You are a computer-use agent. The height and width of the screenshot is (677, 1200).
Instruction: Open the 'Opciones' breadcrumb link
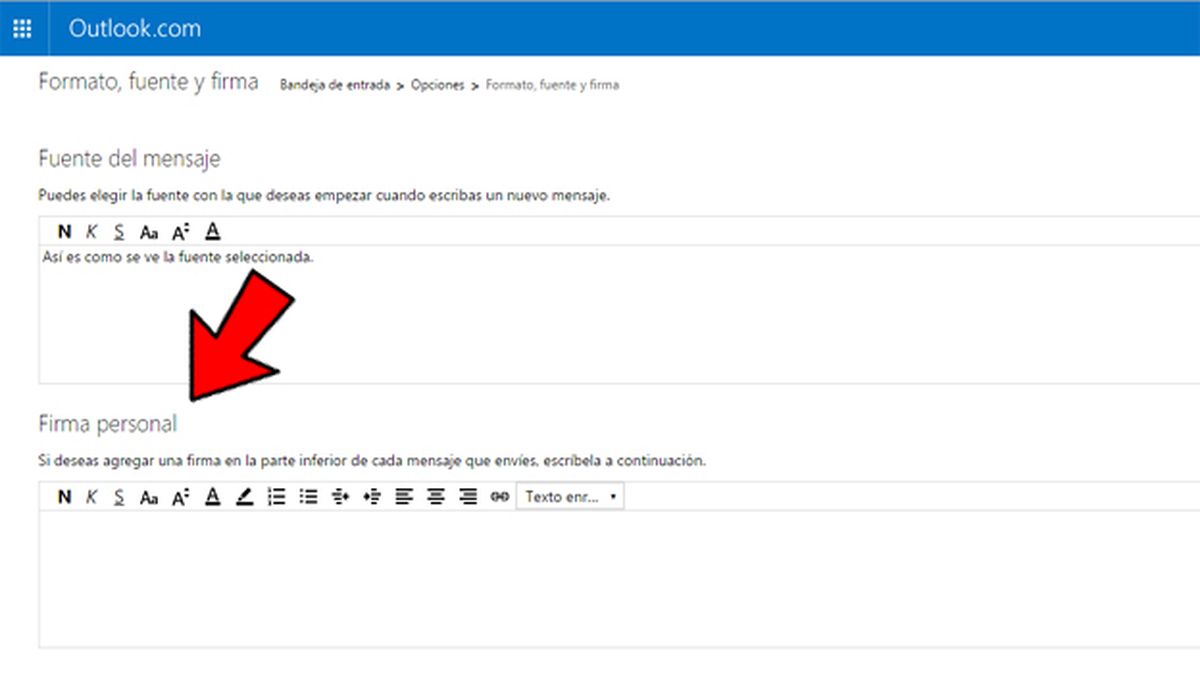pyautogui.click(x=438, y=85)
